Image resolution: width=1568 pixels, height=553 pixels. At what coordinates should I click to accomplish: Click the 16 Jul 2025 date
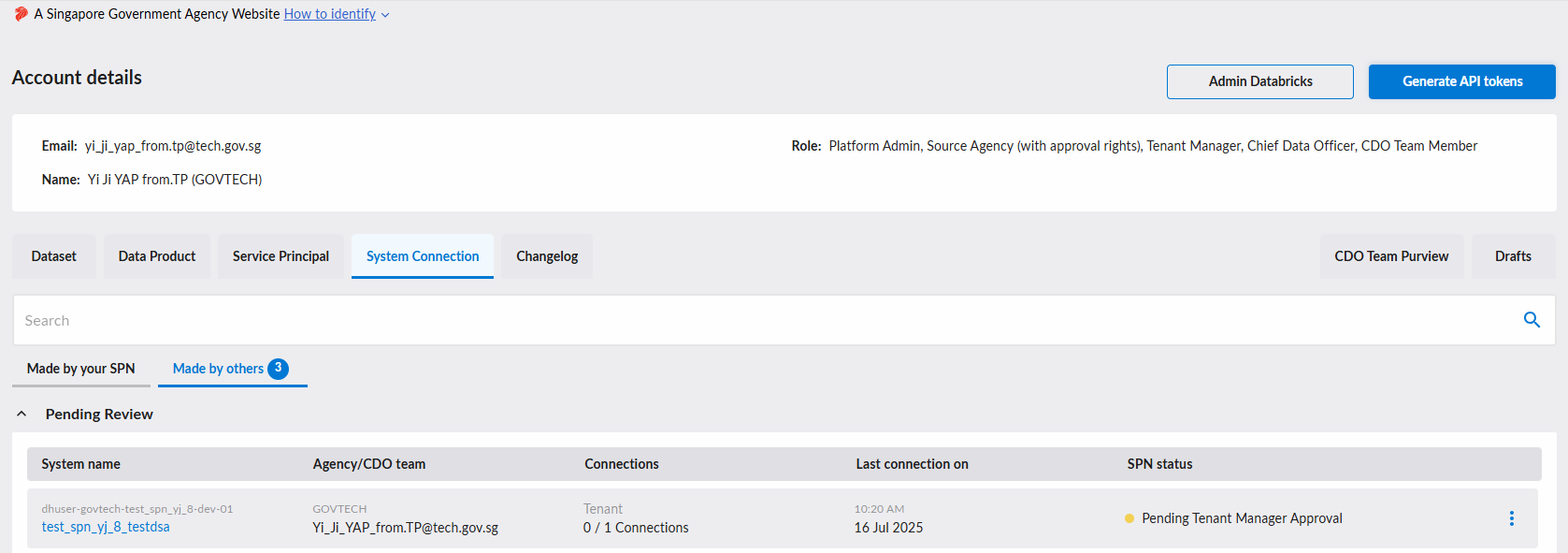click(x=888, y=528)
